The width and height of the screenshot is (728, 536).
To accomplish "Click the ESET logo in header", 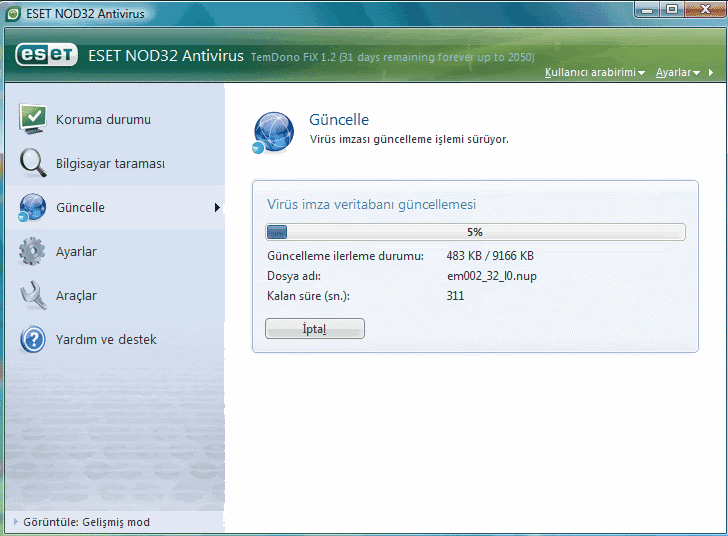I will pyautogui.click(x=46, y=55).
